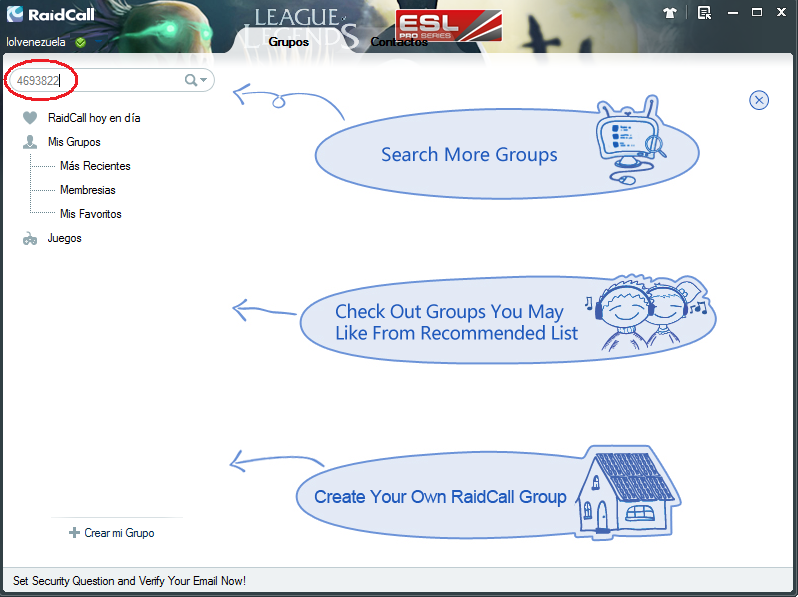Screen dimensions: 798x597
Task: Click the heart icon beside RaidCall hoy
Action: pos(30,118)
